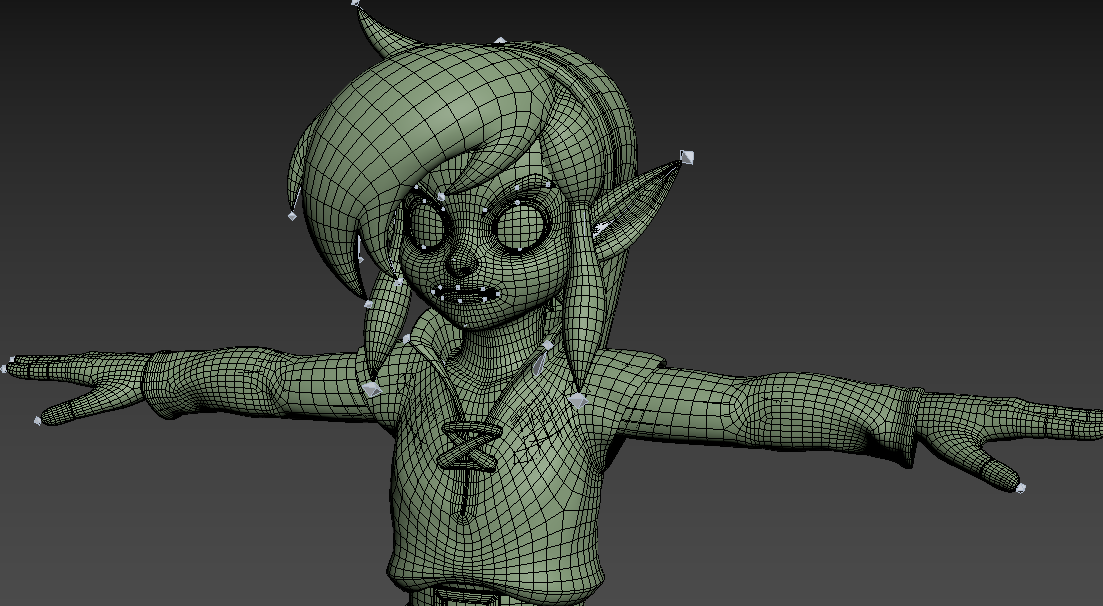Select the nub helper at the thumb tip of the hand opposite the ear
This screenshot has height=606, width=1103.
tap(38, 421)
